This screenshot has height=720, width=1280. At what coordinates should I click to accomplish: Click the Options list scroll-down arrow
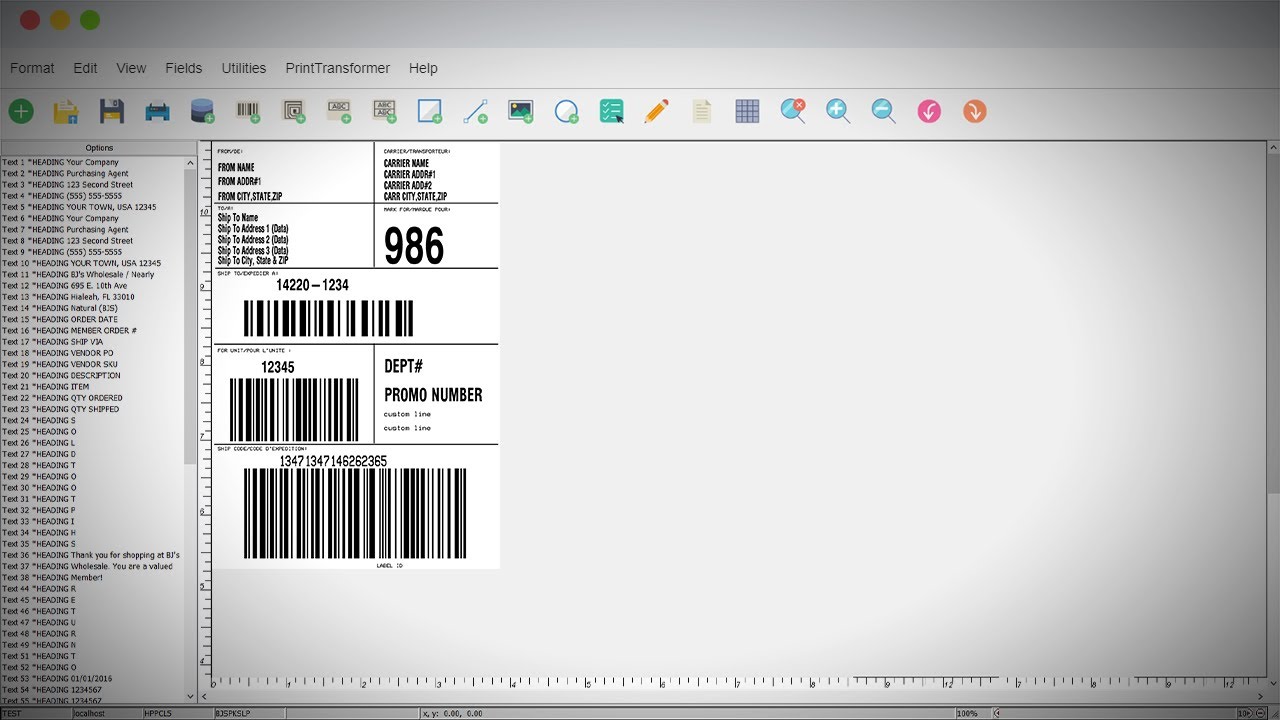click(x=191, y=696)
